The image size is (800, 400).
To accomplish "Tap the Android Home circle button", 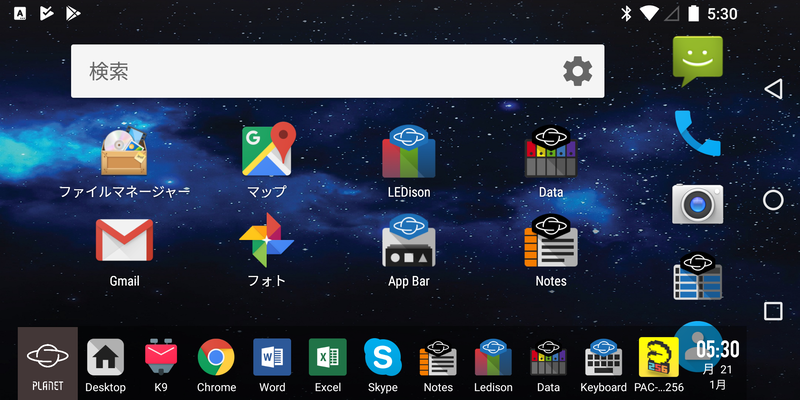I will [773, 201].
